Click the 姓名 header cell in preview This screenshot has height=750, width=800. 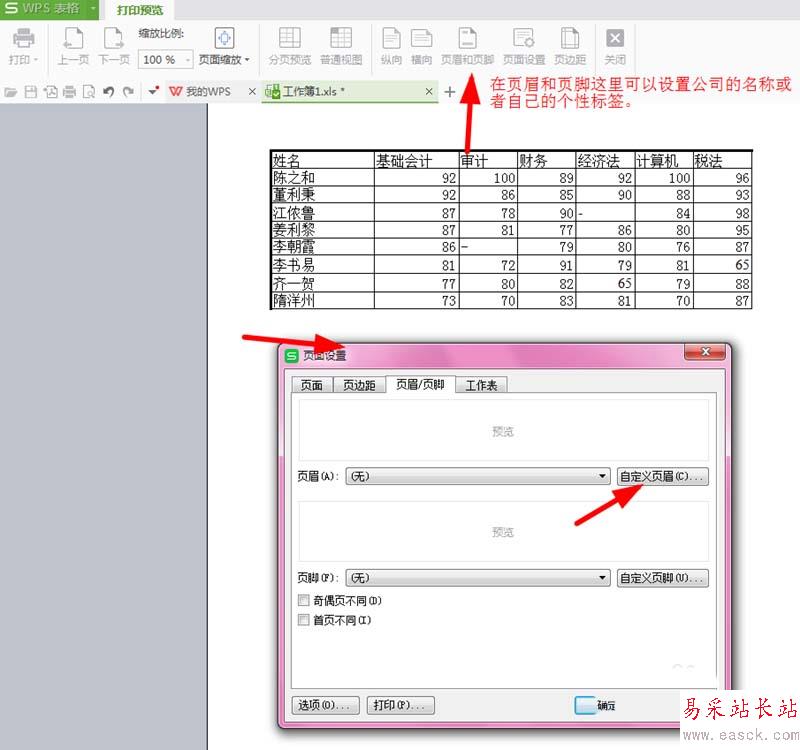[x=322, y=161]
